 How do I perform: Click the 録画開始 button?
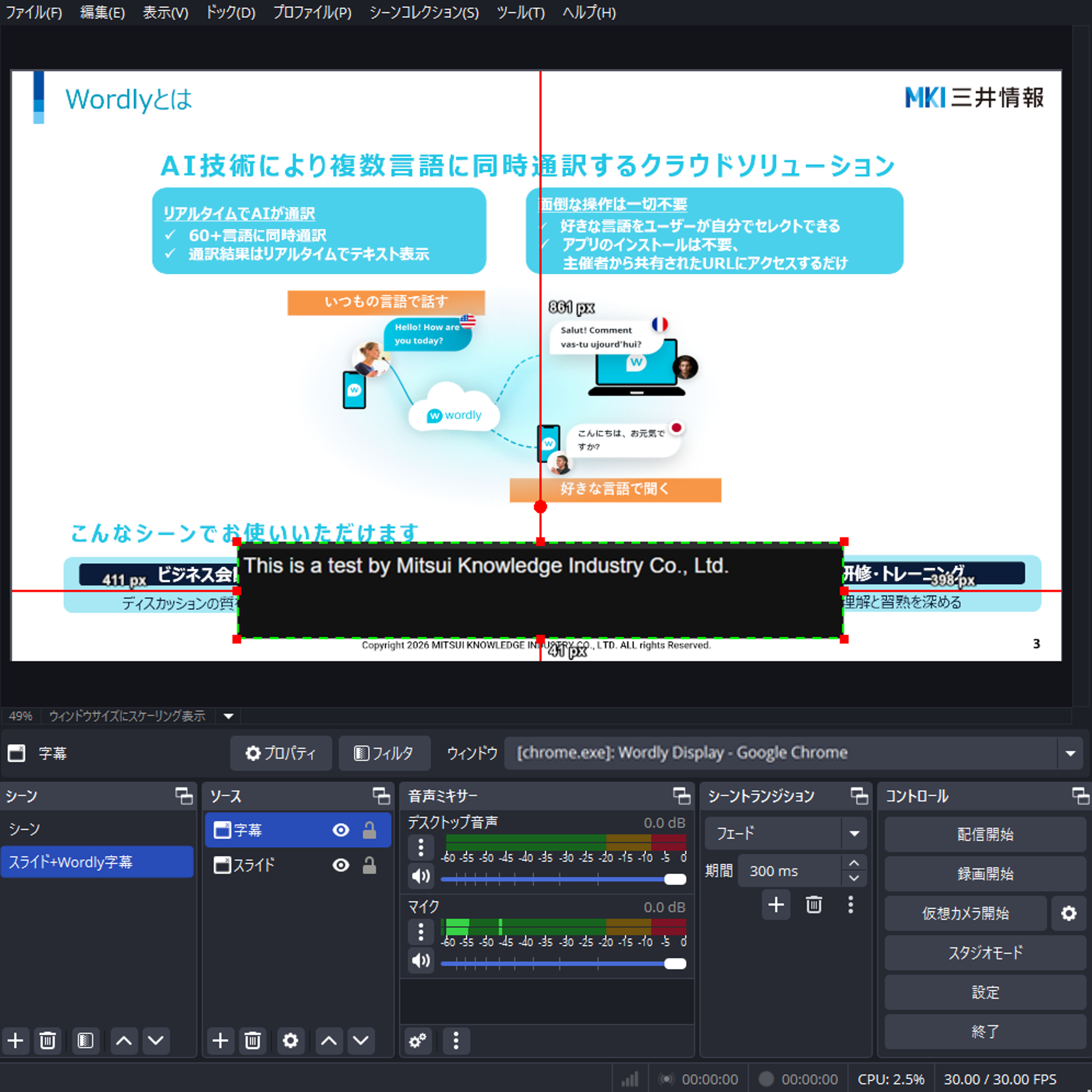point(985,874)
